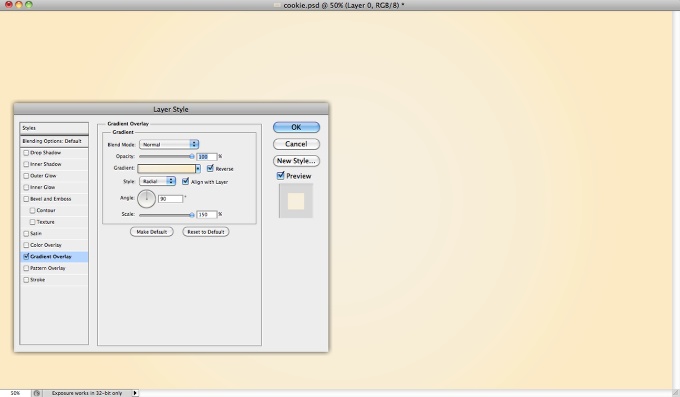Click the Opacity slider handle
The image size is (680, 397).
(192, 156)
